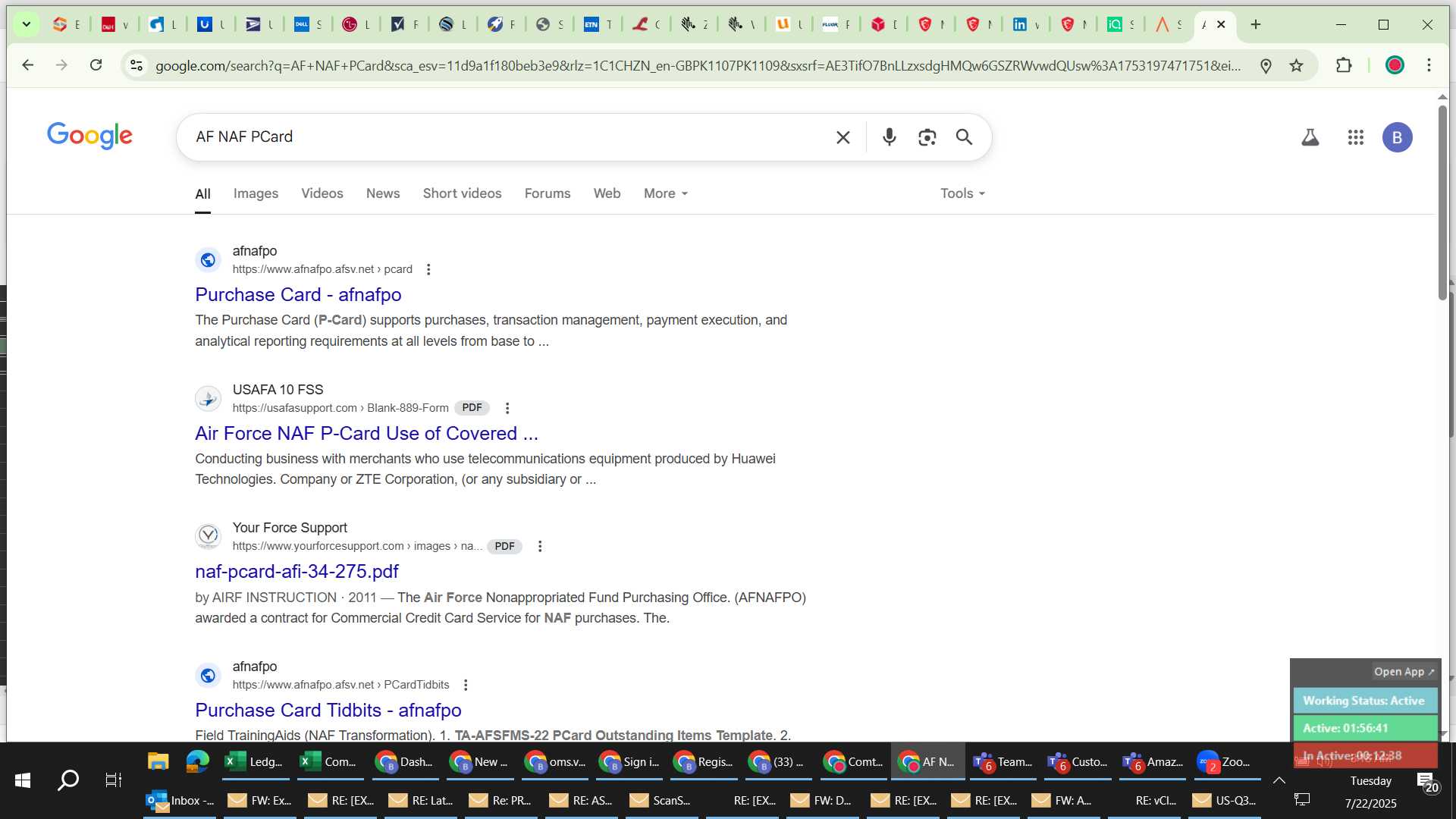Open Chrome profile circle in toolbar
The width and height of the screenshot is (1456, 819).
(1395, 65)
